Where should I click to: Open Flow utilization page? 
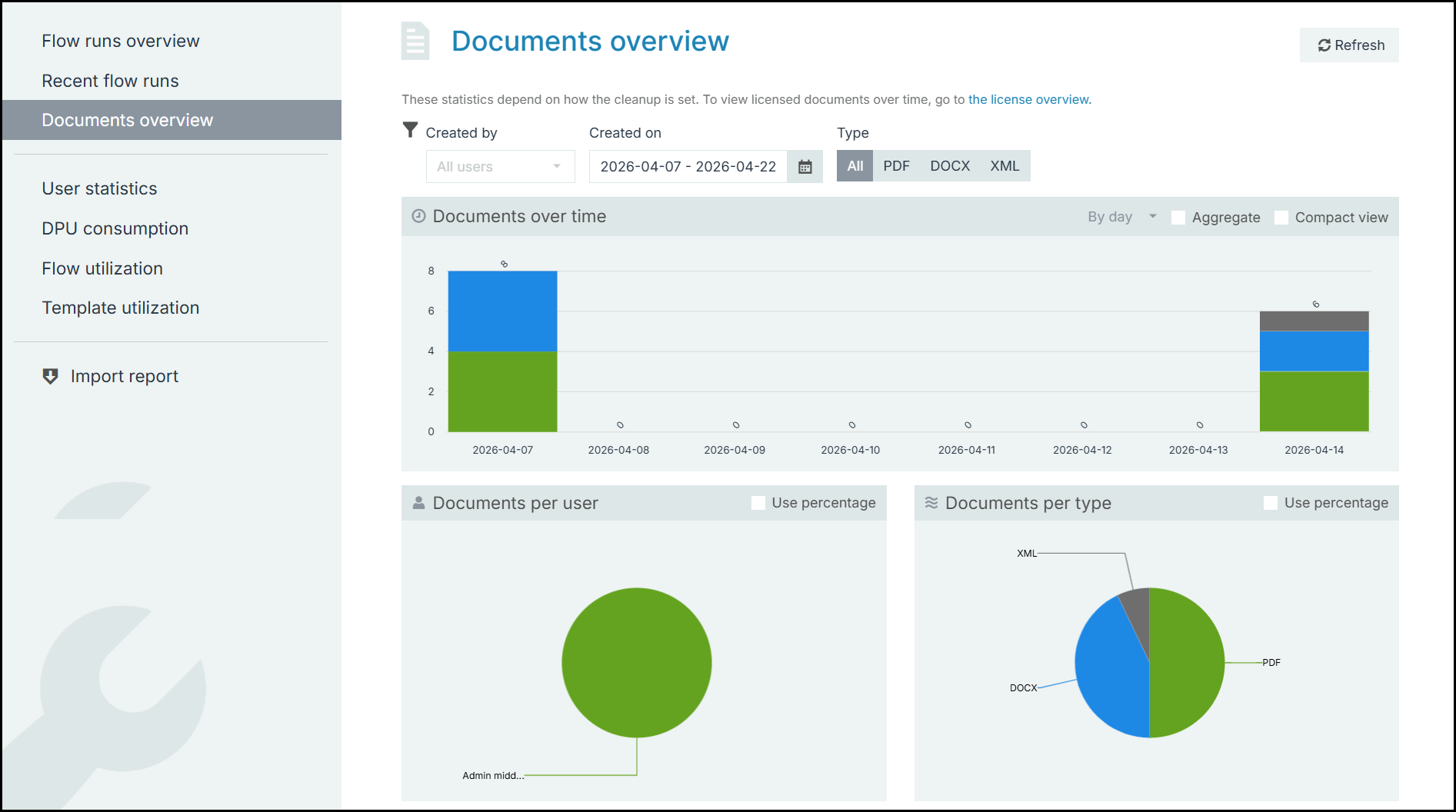[x=102, y=268]
